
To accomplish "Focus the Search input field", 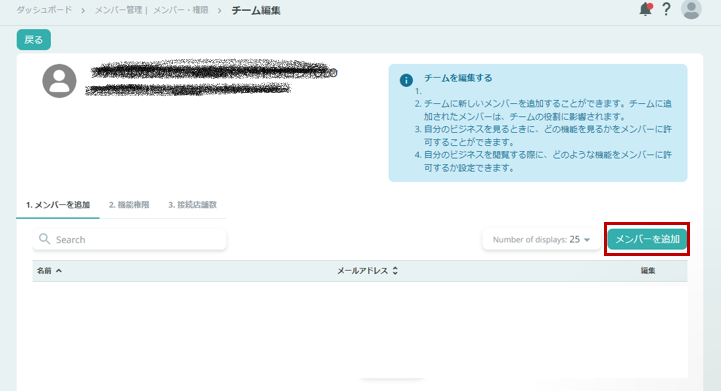I will click(x=129, y=239).
